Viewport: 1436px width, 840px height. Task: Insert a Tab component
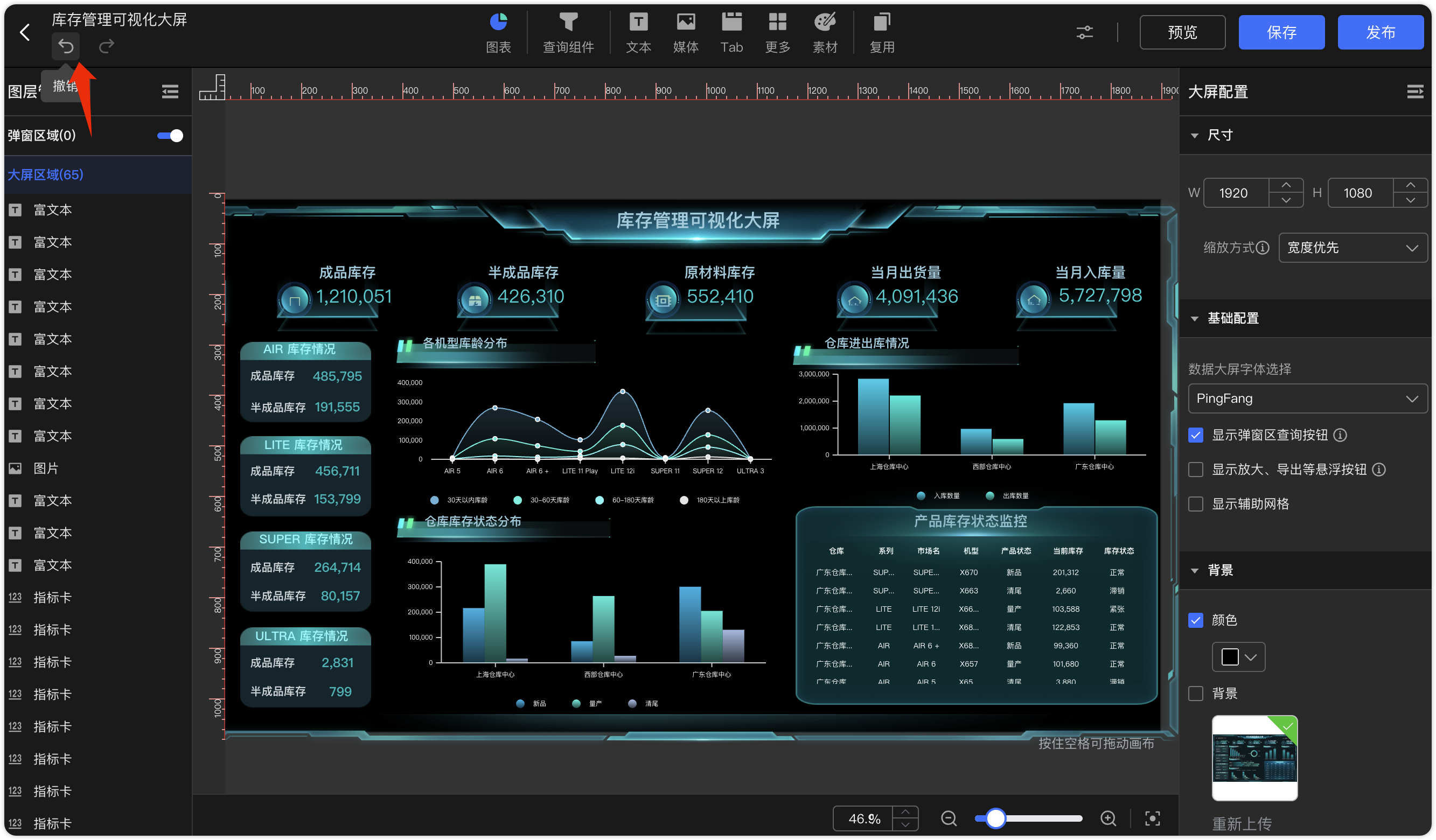(731, 33)
